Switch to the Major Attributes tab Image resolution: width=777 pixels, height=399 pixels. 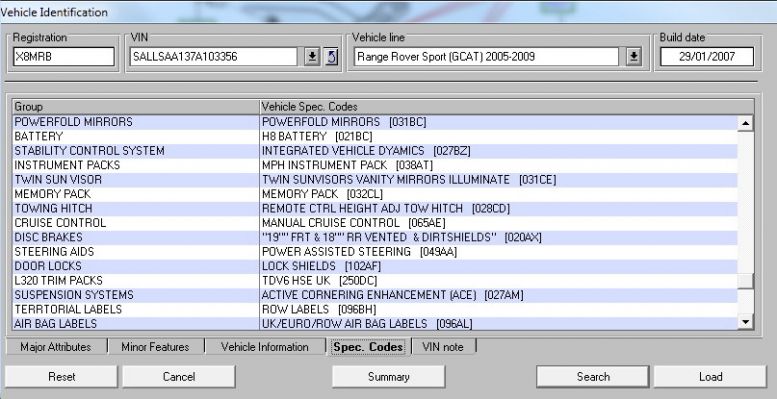click(x=56, y=347)
